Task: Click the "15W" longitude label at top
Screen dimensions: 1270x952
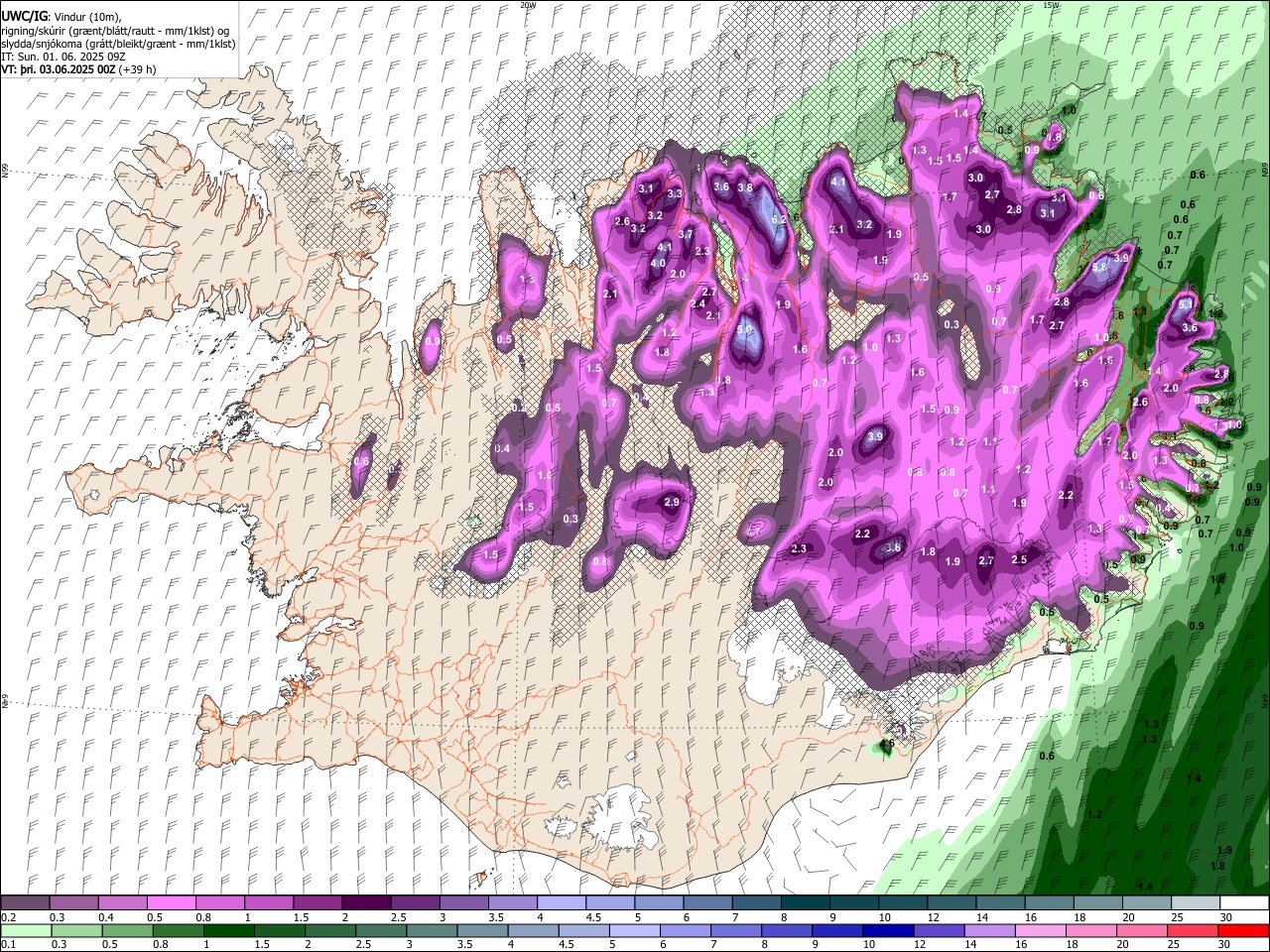Action: [1052, 5]
